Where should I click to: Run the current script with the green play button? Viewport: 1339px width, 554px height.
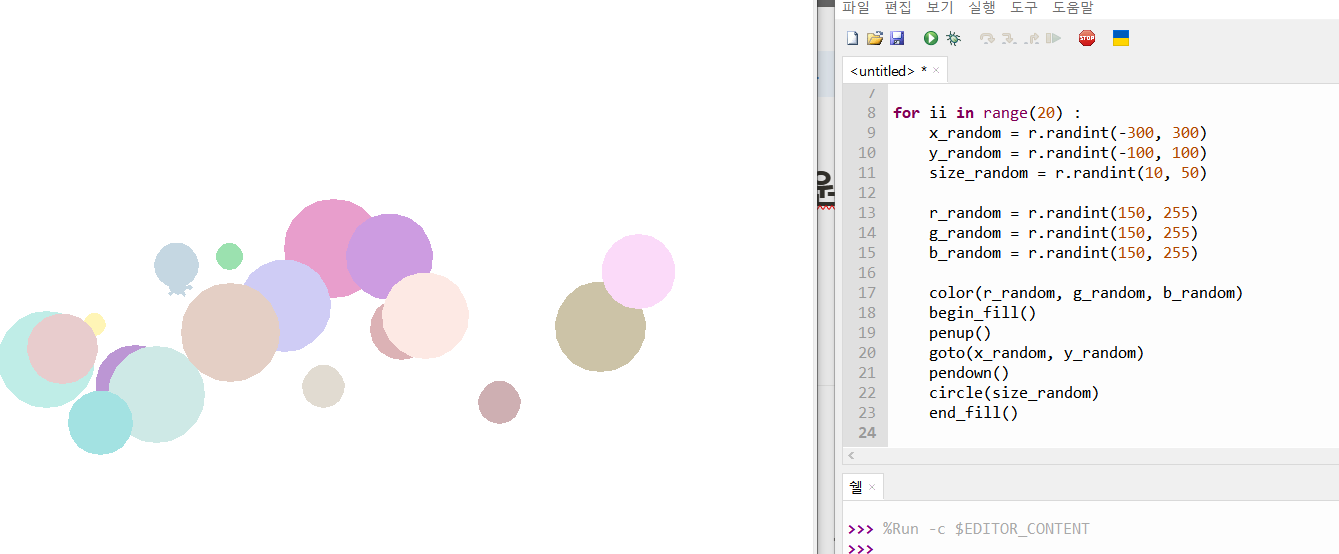[931, 38]
